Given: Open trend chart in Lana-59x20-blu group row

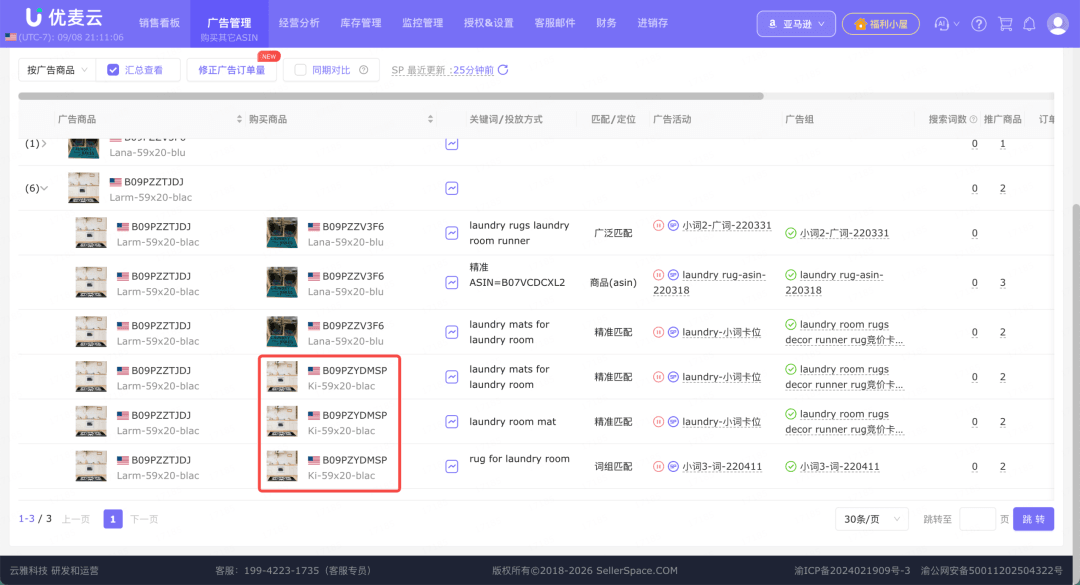Looking at the screenshot, I should click(x=452, y=144).
